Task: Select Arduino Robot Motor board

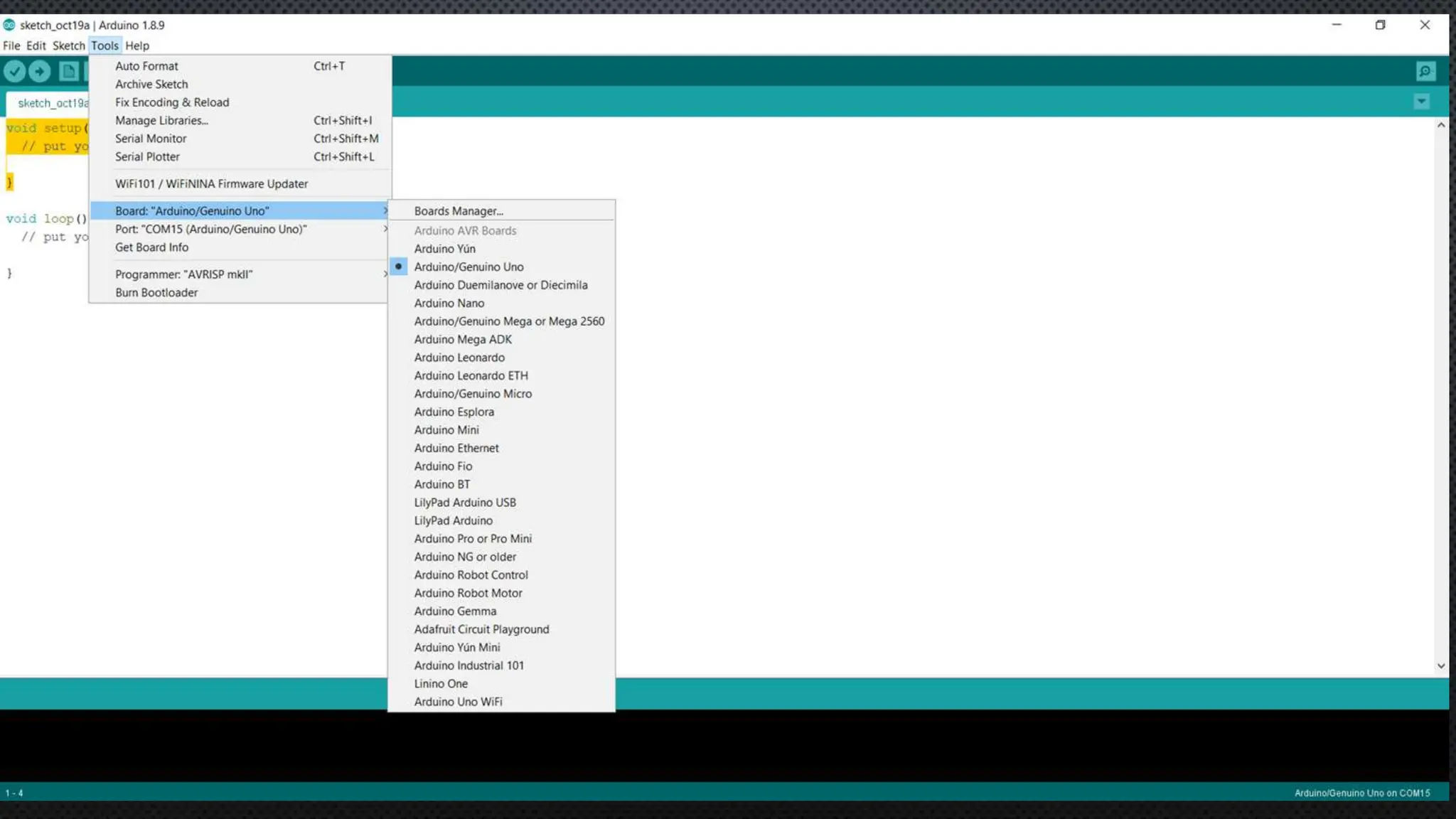Action: click(x=501, y=593)
